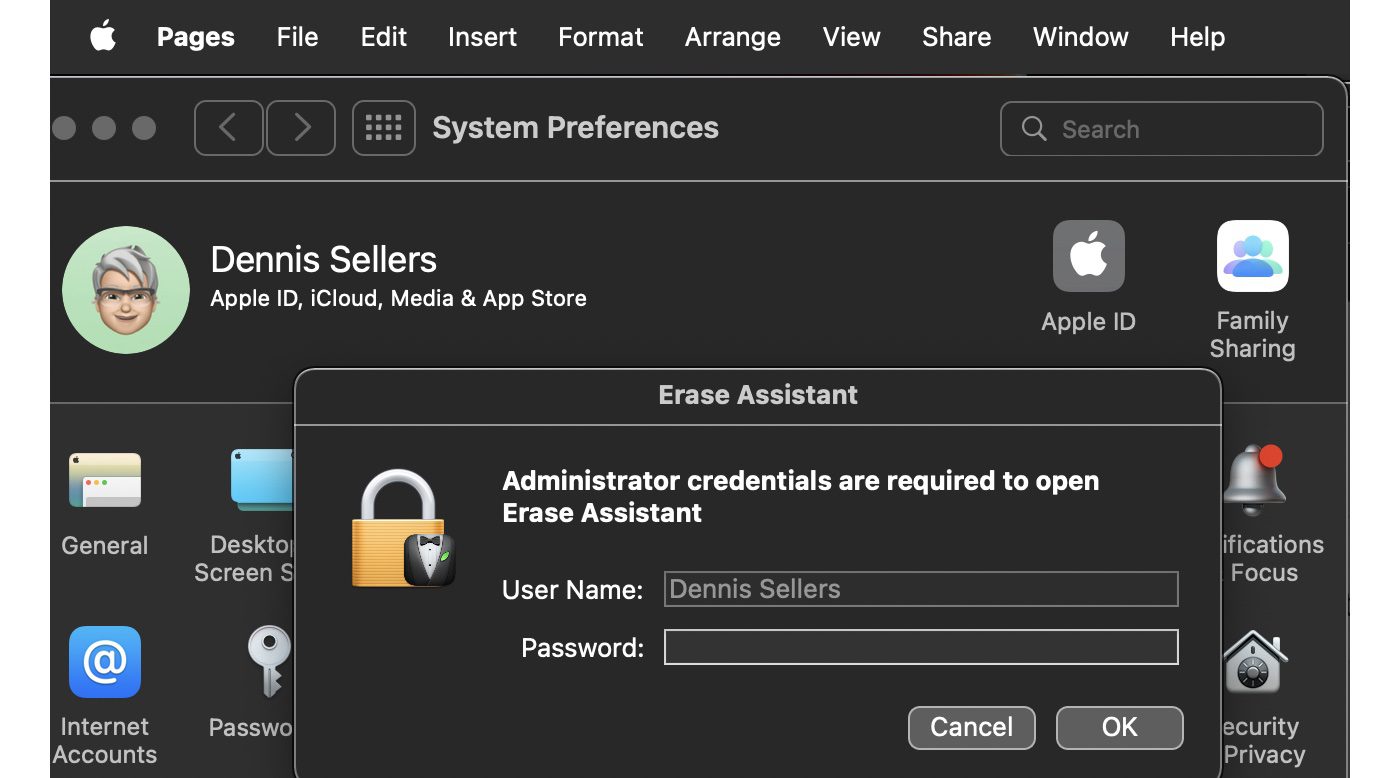This screenshot has width=1400, height=778.
Task: Open the General preferences icon
Action: click(105, 480)
